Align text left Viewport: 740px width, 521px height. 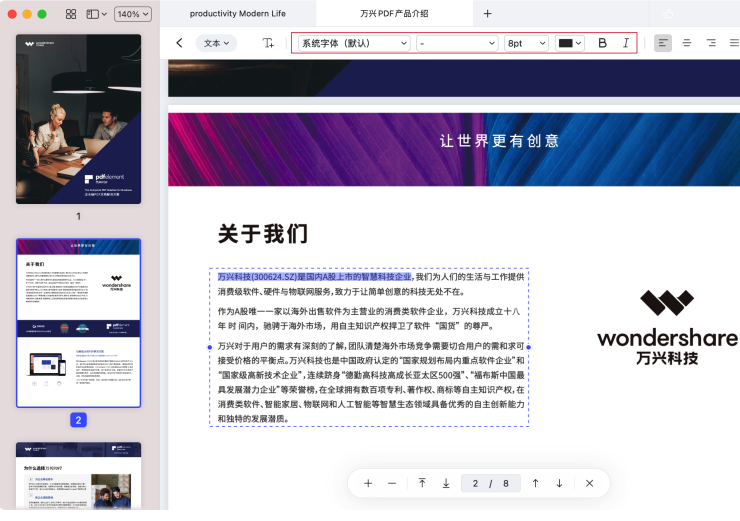(x=663, y=43)
